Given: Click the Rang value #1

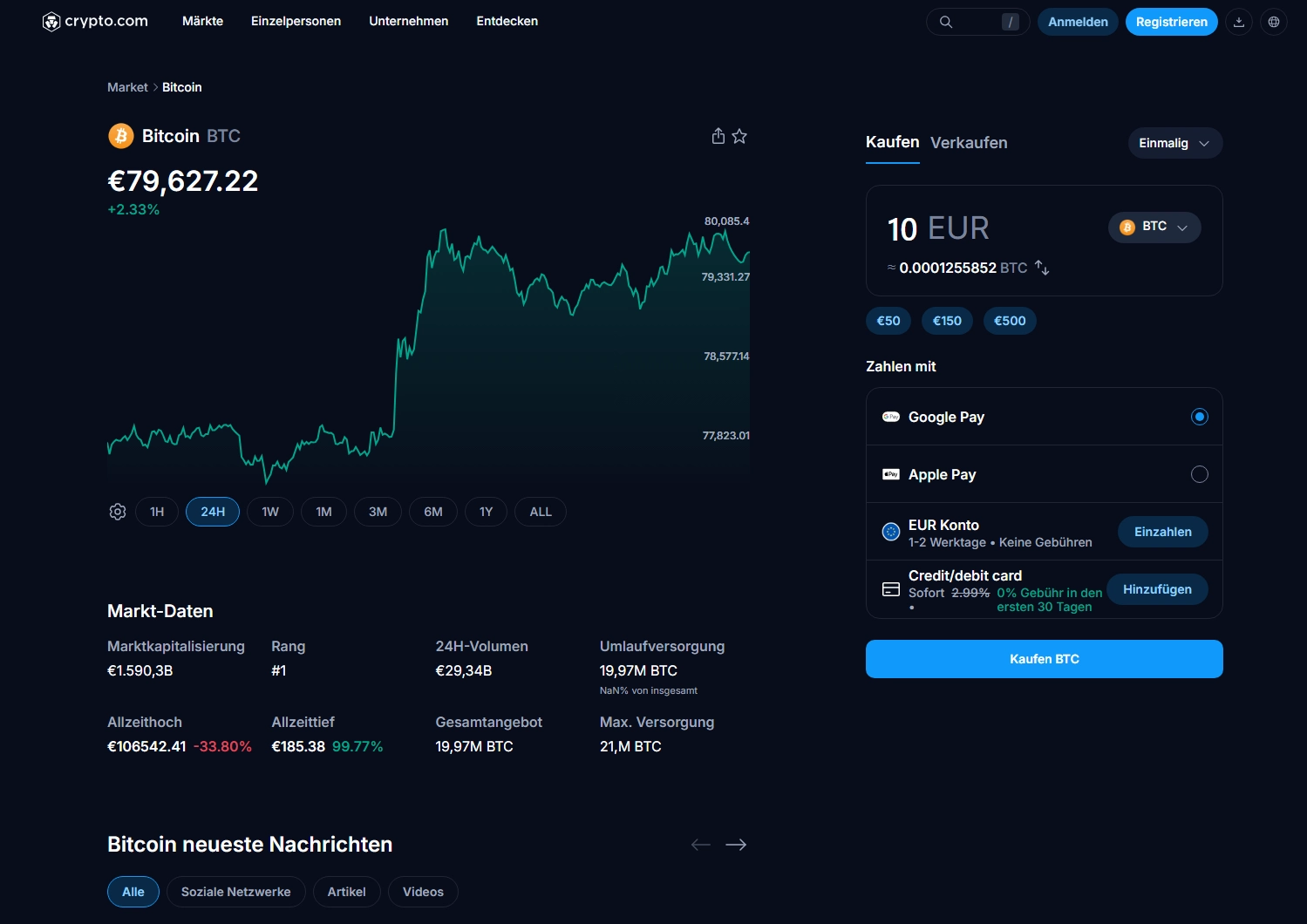Looking at the screenshot, I should tap(279, 670).
